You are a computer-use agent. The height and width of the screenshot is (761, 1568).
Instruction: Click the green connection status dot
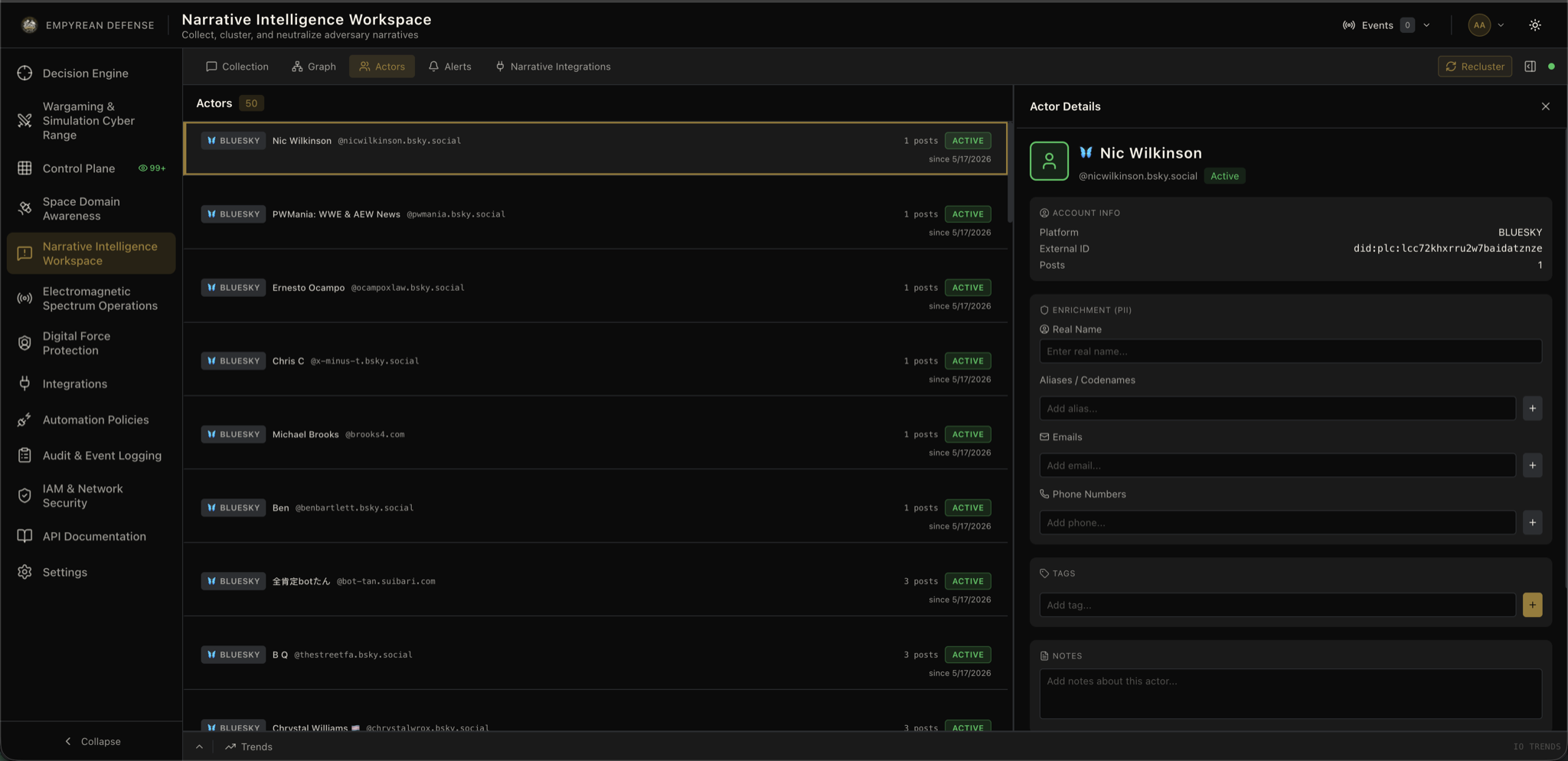1551,67
